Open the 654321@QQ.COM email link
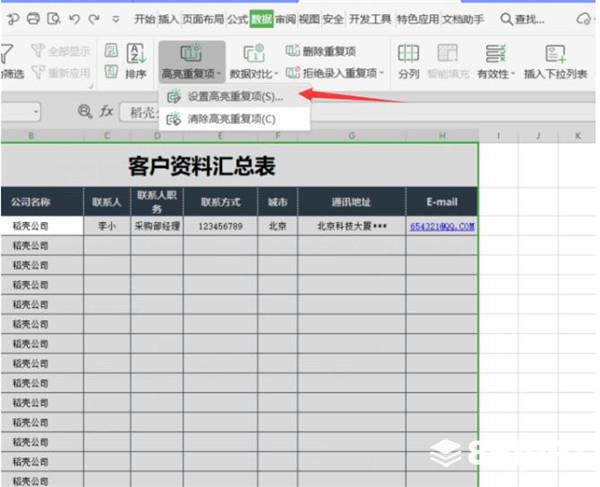600x487 pixels. click(x=442, y=226)
